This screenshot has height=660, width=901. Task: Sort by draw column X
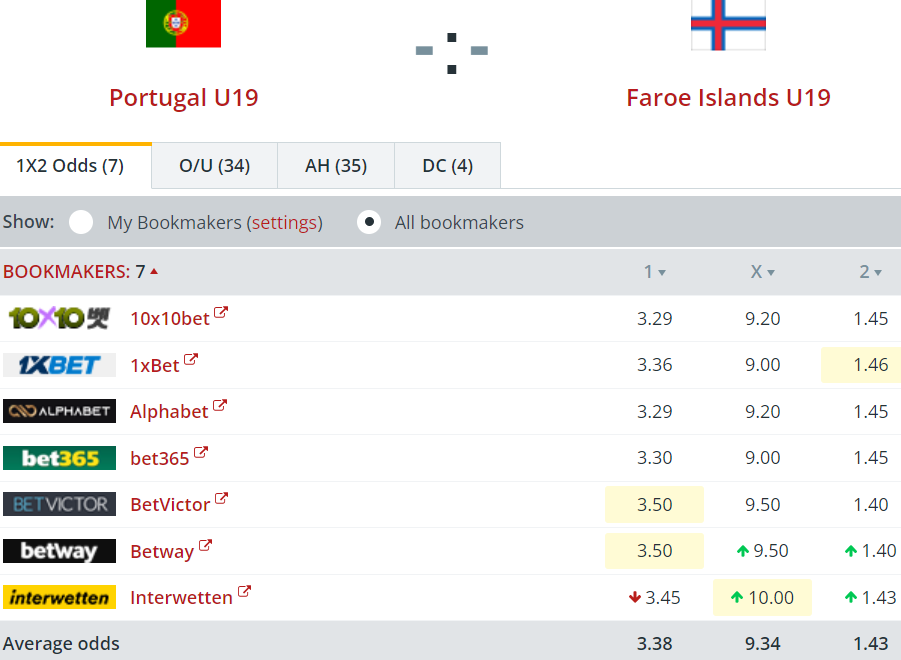point(763,272)
